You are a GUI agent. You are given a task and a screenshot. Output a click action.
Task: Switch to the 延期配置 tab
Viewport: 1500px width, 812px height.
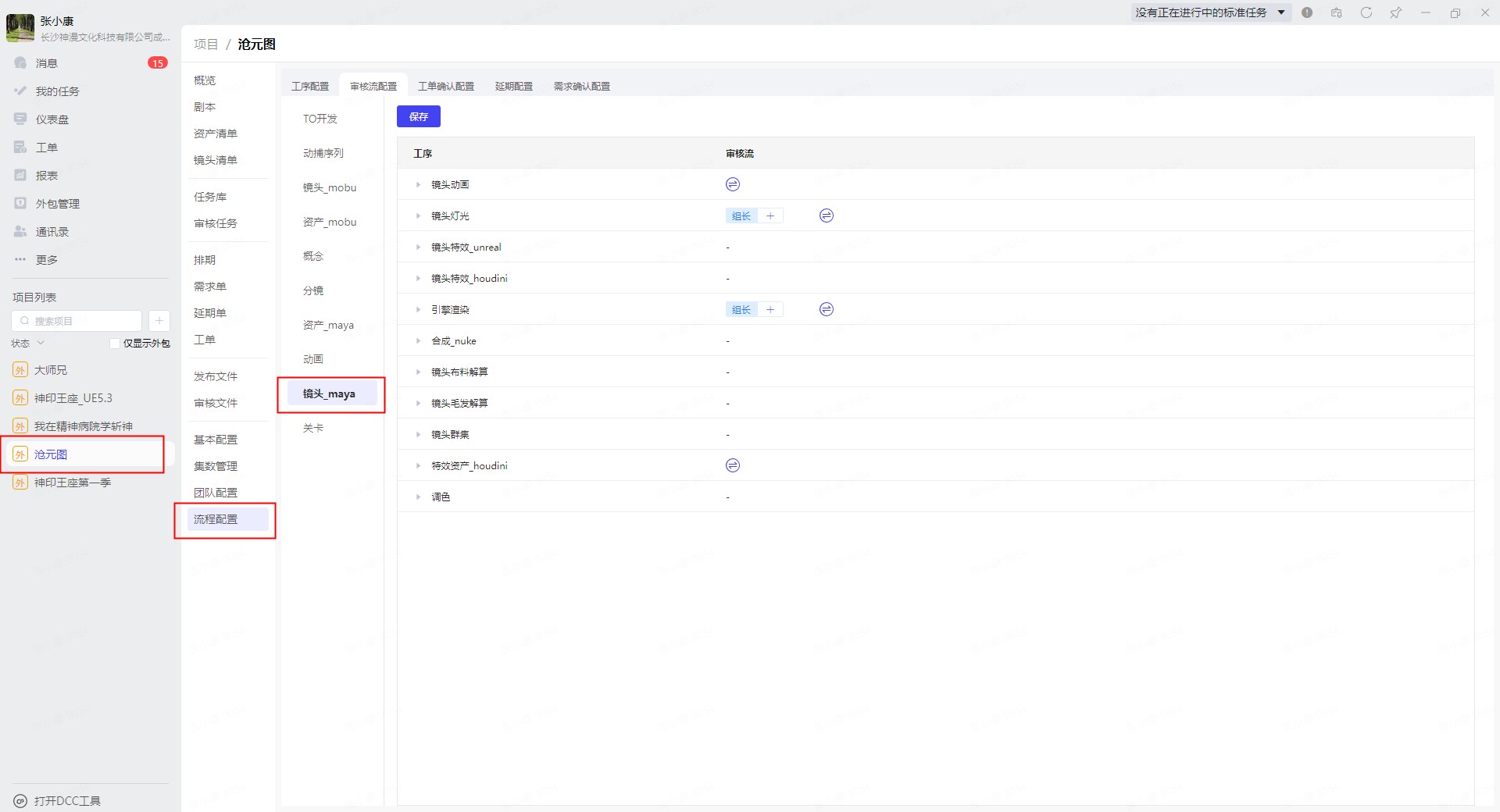513,86
